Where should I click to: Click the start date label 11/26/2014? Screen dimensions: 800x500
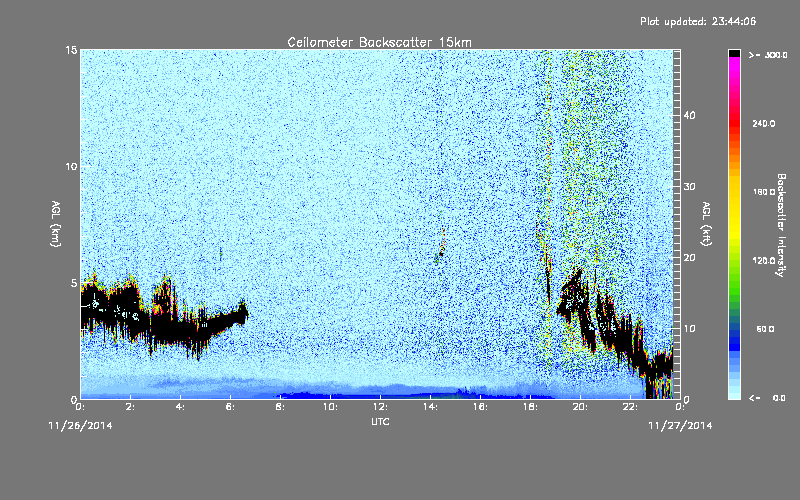click(x=80, y=426)
